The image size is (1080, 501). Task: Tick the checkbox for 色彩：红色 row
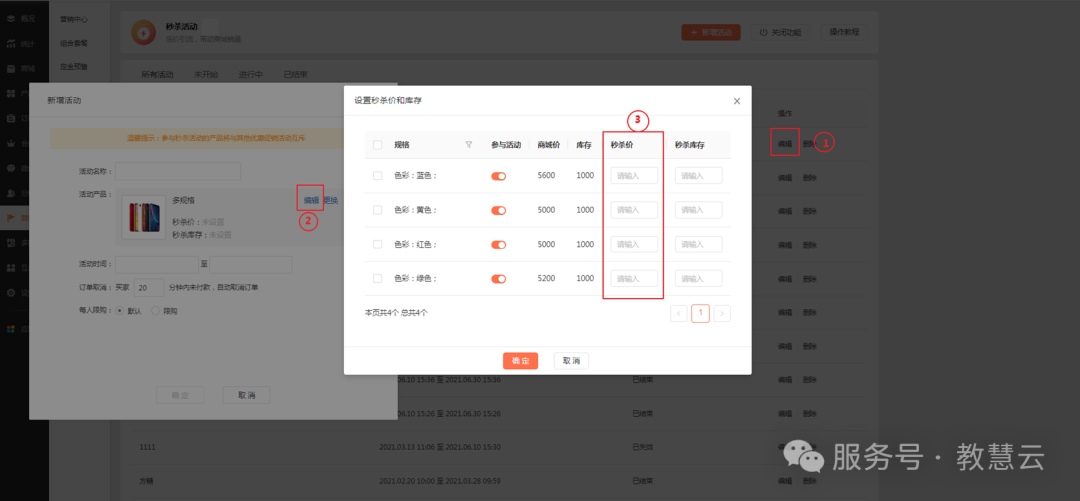click(377, 244)
